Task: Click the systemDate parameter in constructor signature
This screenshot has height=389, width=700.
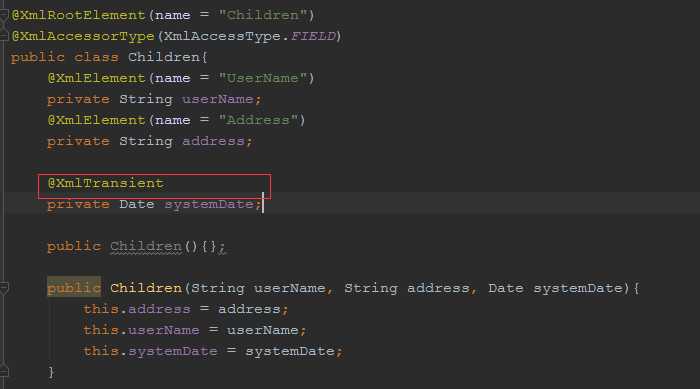Action: (x=578, y=288)
